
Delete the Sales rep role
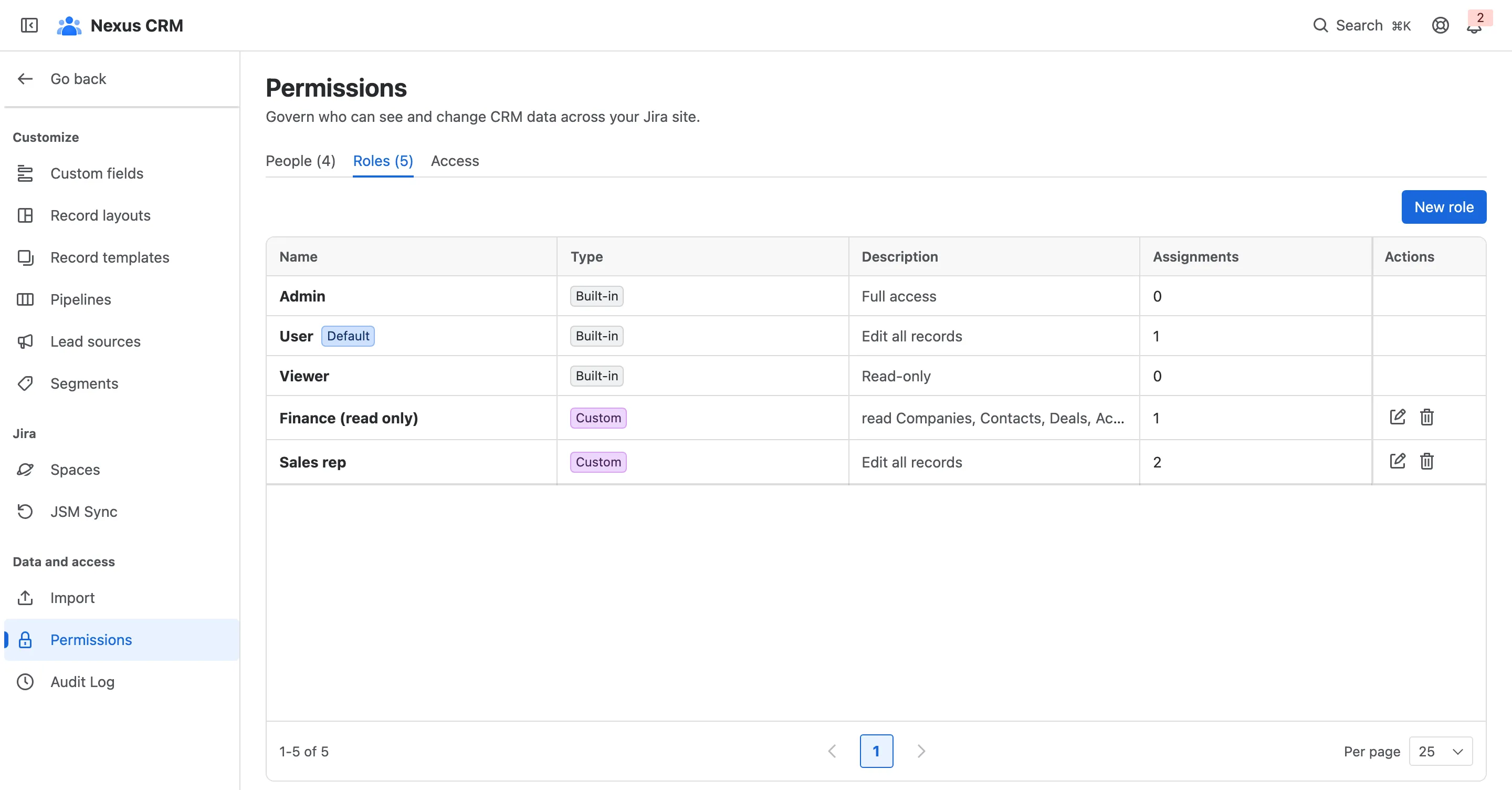click(1427, 461)
